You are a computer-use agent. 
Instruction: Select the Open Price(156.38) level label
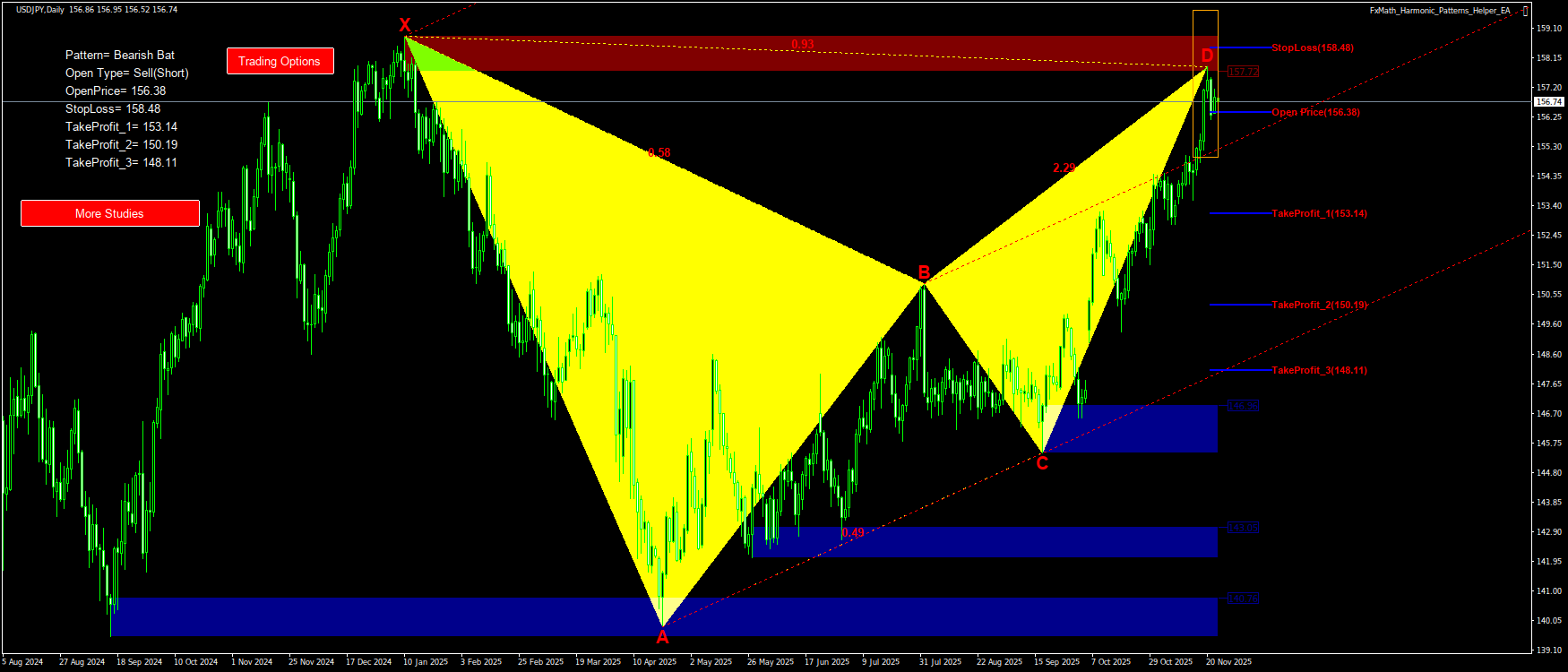click(1315, 112)
